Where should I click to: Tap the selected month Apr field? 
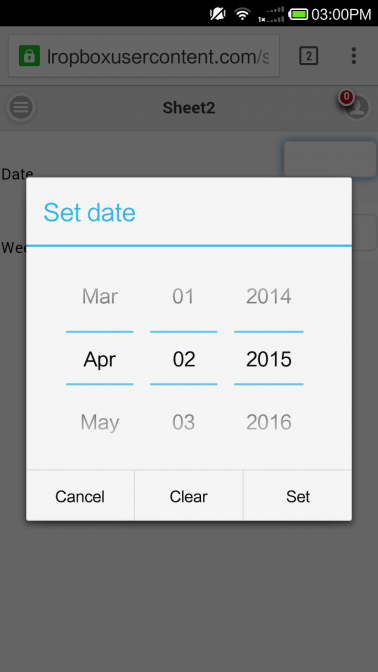(x=99, y=359)
